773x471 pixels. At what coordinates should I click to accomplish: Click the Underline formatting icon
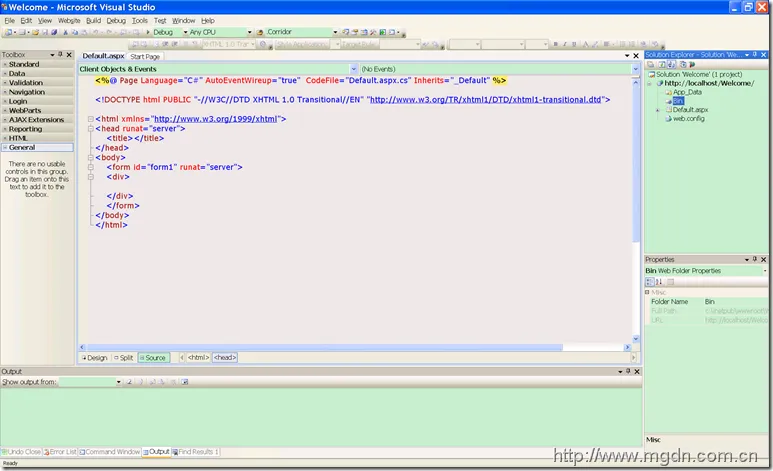click(574, 44)
